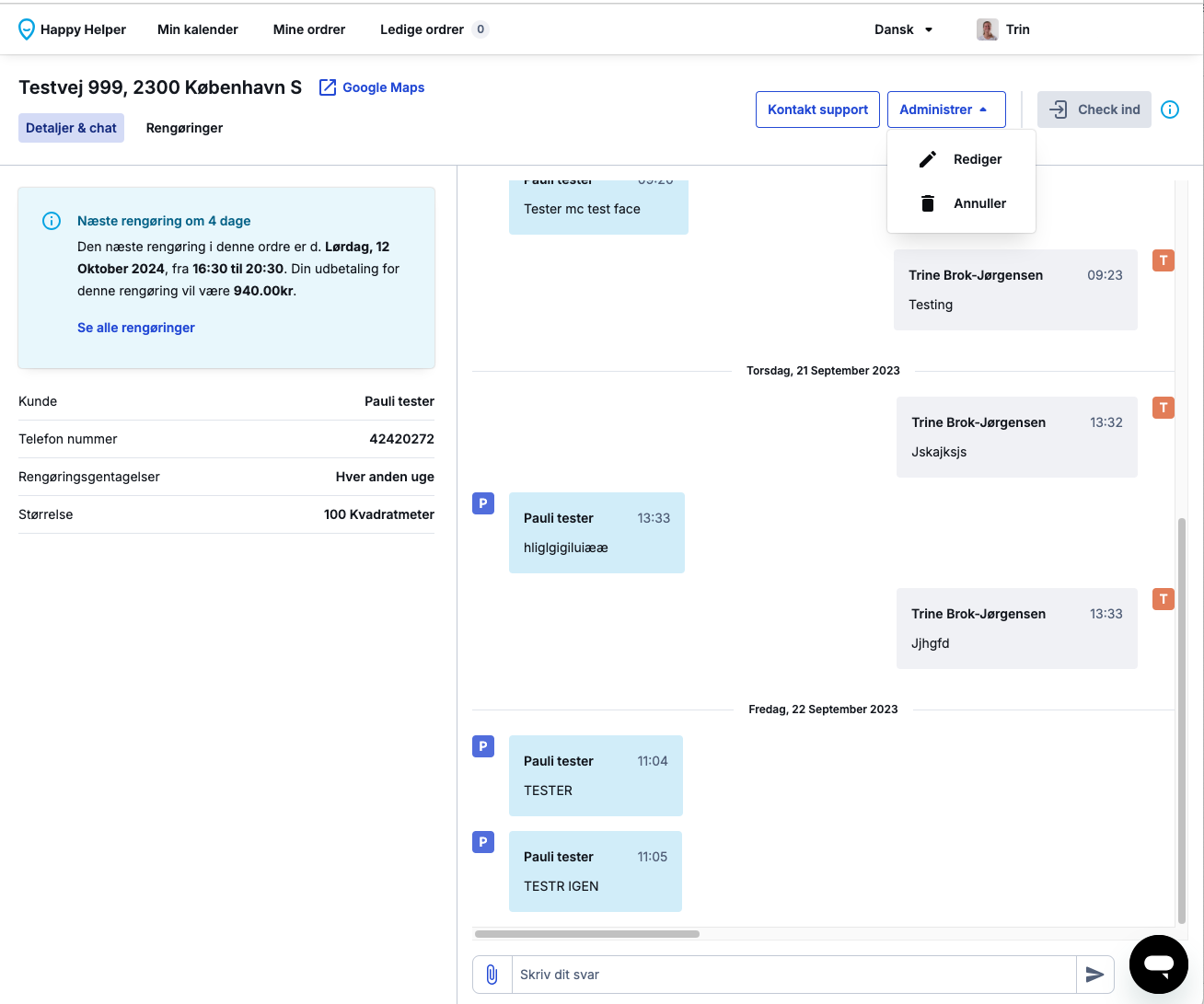Click the P avatar beside the TESTER message
The width and height of the screenshot is (1204, 1004).
point(483,746)
